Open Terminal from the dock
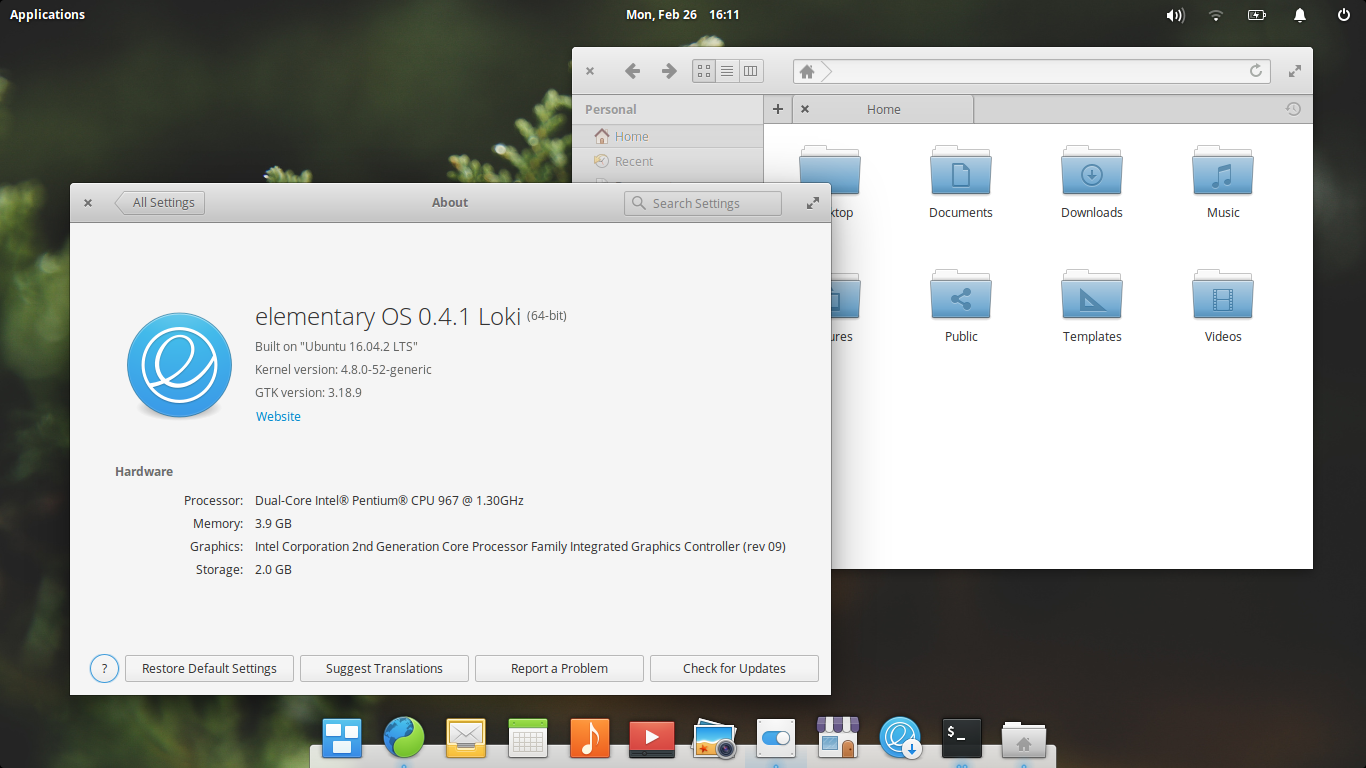 point(961,738)
